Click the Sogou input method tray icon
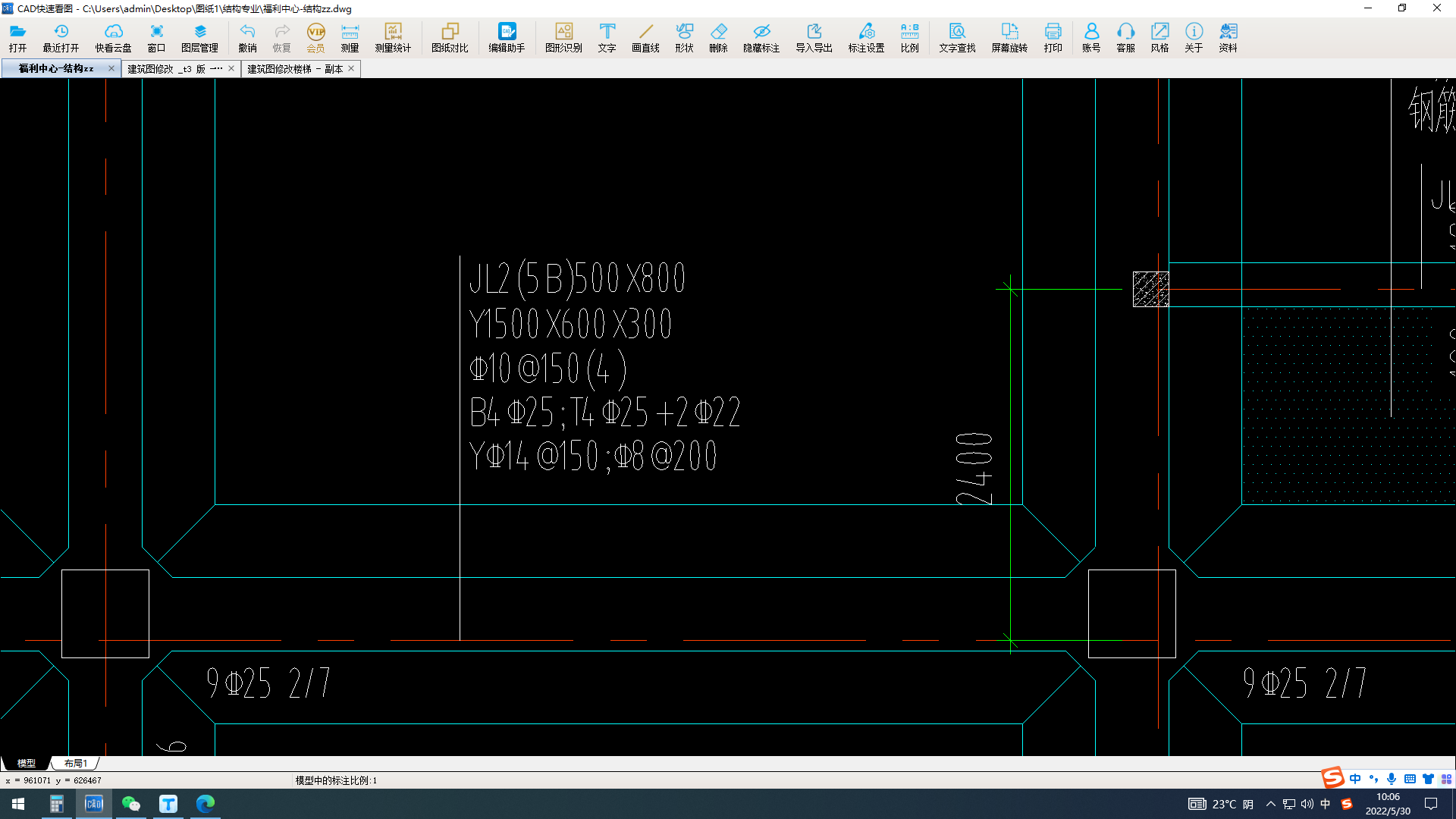Screen dimensions: 1456x819 pos(1347,804)
